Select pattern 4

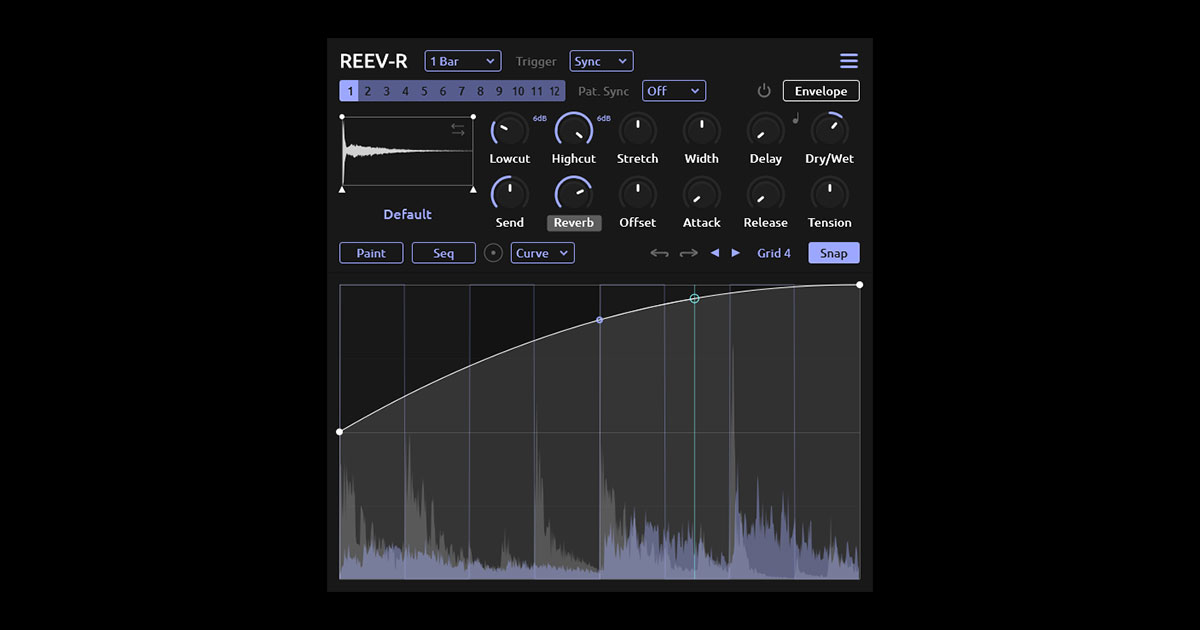pyautogui.click(x=405, y=91)
